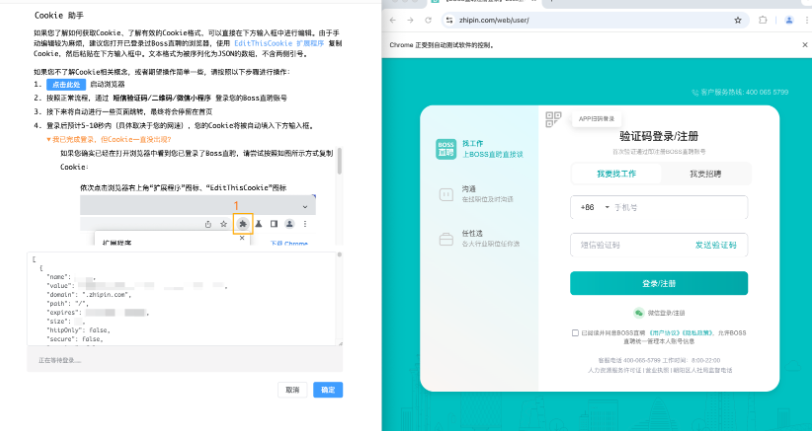Click the browser reload icon

tap(429, 20)
